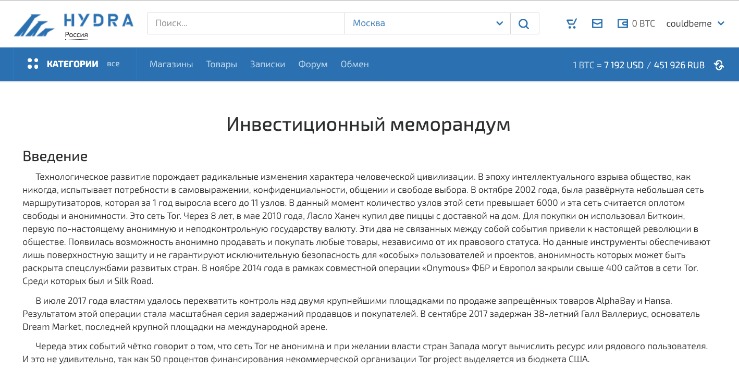Open the shopping cart icon
This screenshot has height=370, width=739.
coord(572,24)
